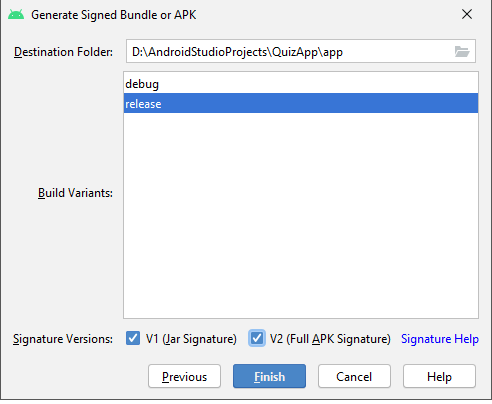This screenshot has width=492, height=404.
Task: Click the V2 (Full APK Signature) label text
Action: click(x=330, y=339)
